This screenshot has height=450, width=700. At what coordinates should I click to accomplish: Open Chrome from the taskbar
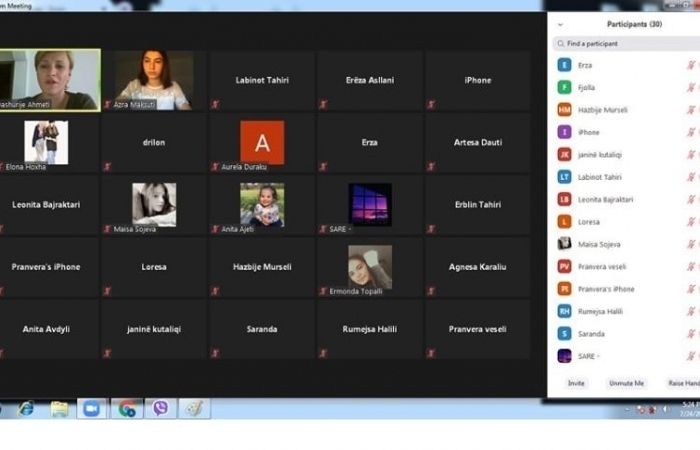click(x=127, y=408)
